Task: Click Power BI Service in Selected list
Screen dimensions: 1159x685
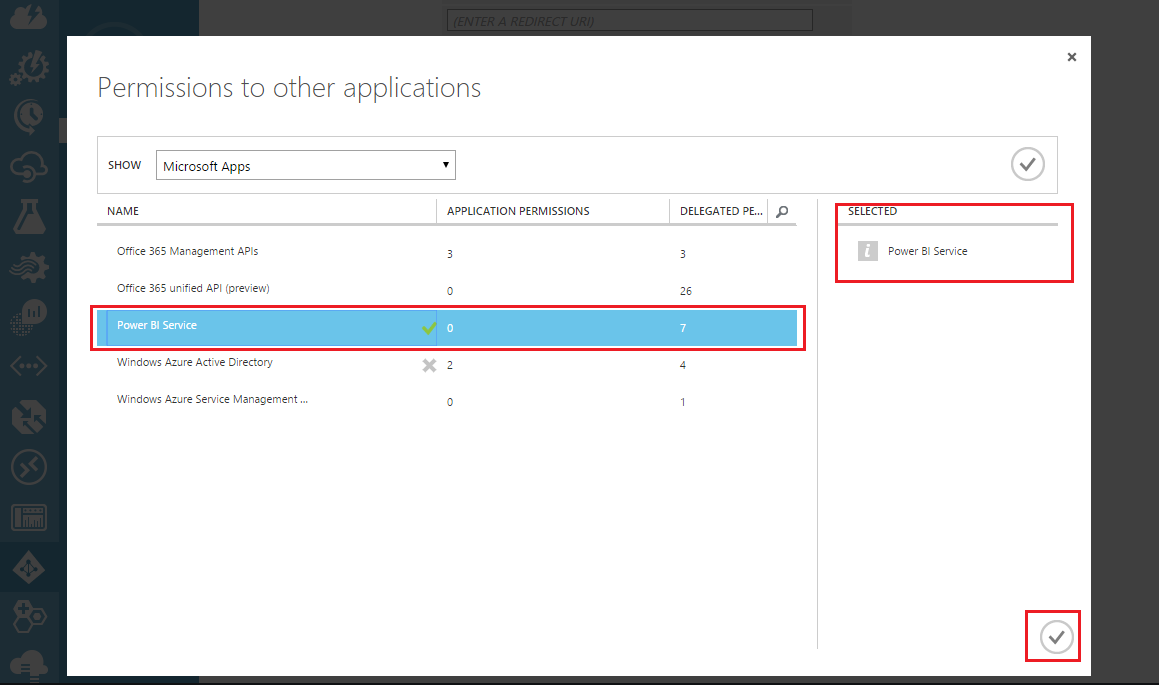Action: click(x=927, y=251)
